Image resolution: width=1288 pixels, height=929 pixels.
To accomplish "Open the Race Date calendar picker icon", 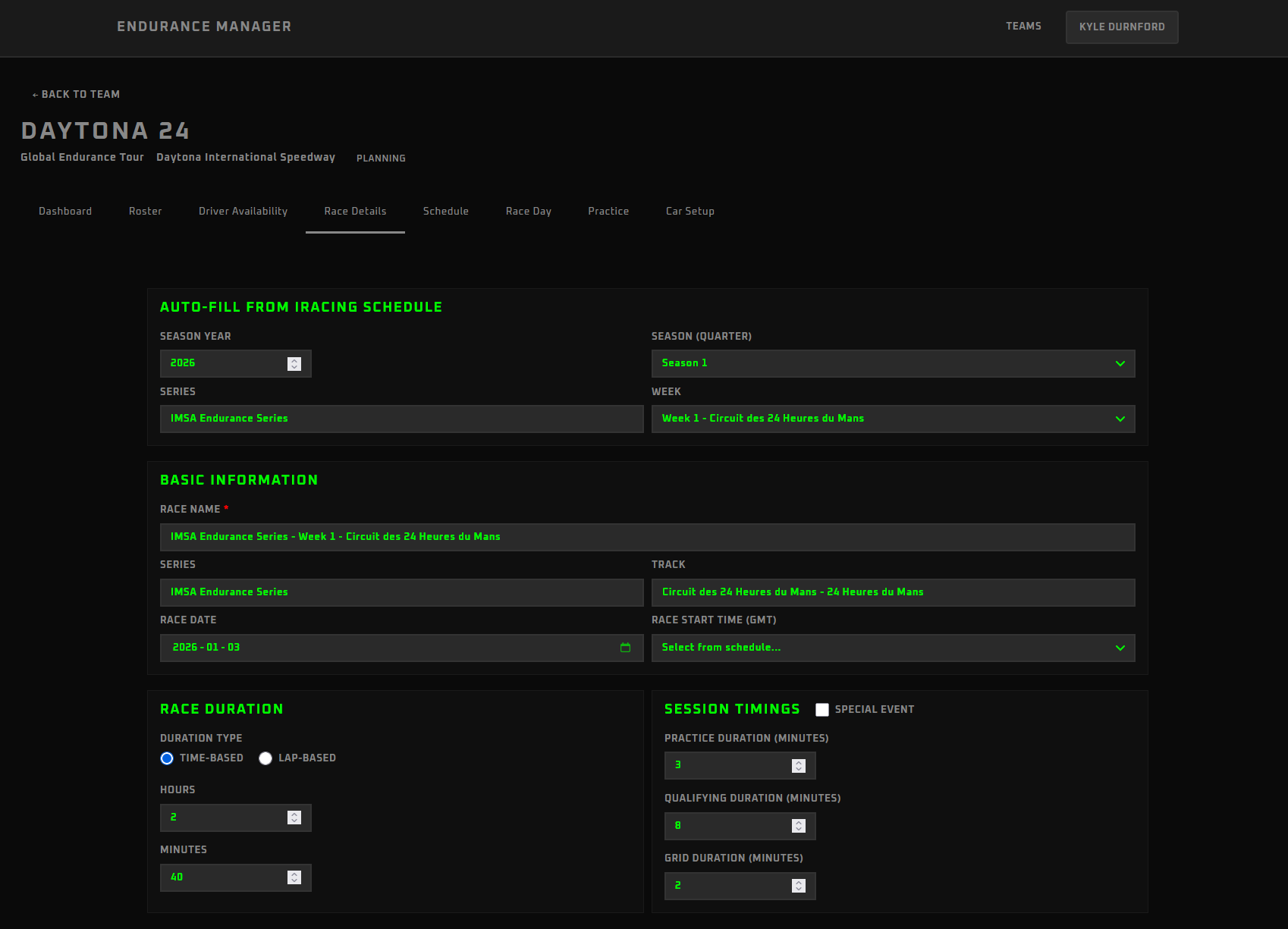I will click(624, 648).
